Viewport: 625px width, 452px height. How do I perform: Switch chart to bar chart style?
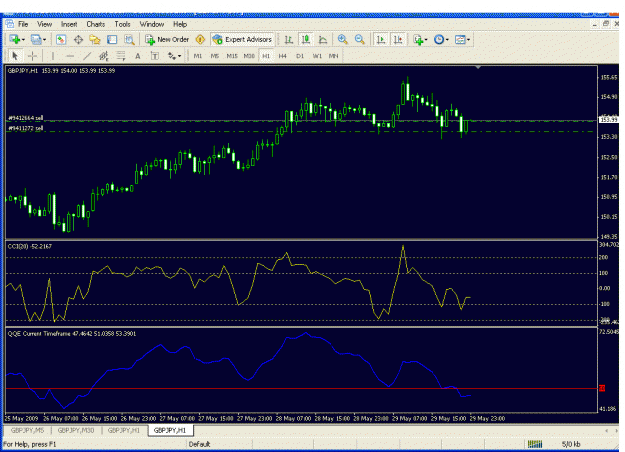289,39
